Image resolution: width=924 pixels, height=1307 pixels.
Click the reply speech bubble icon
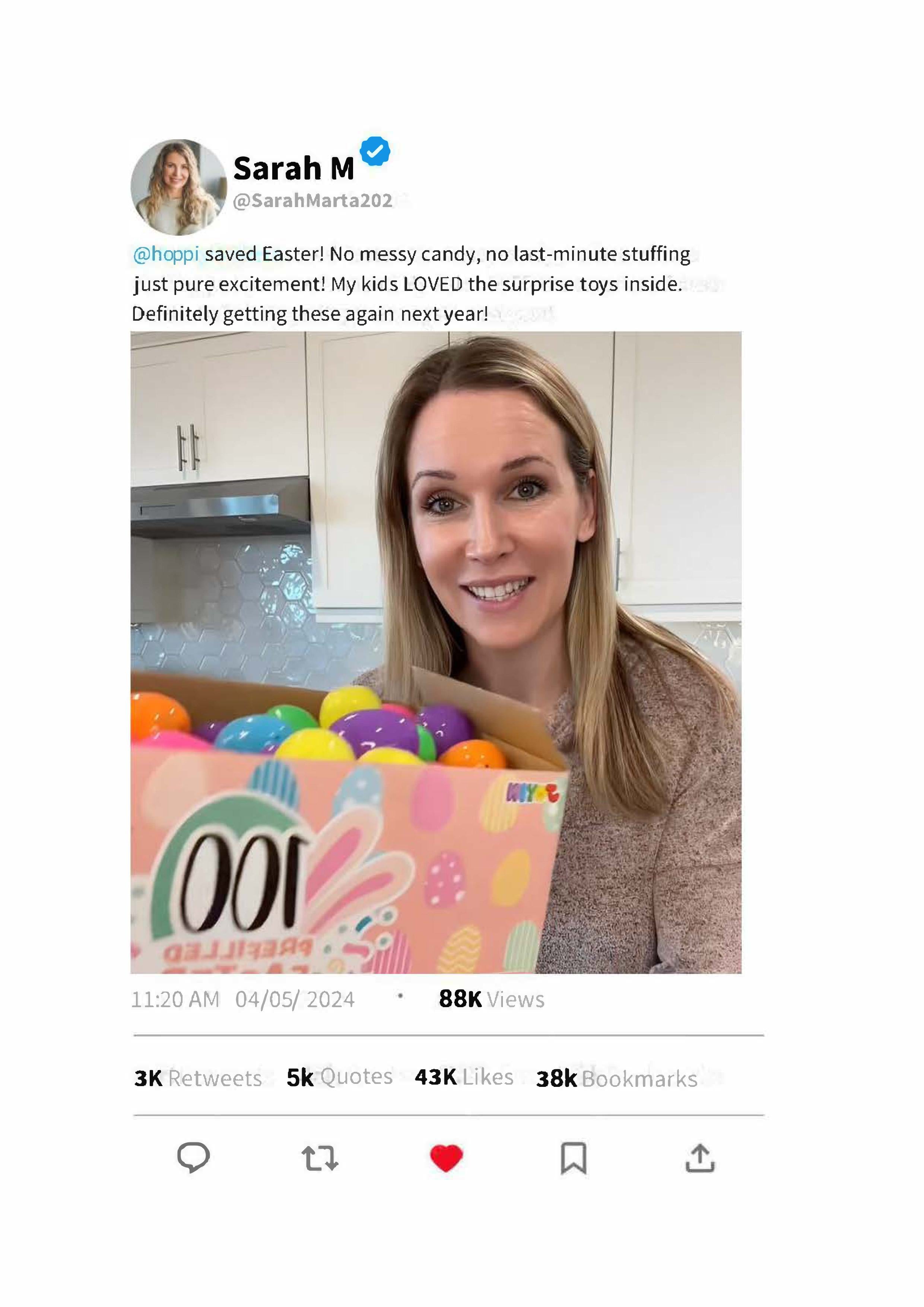(x=194, y=1157)
